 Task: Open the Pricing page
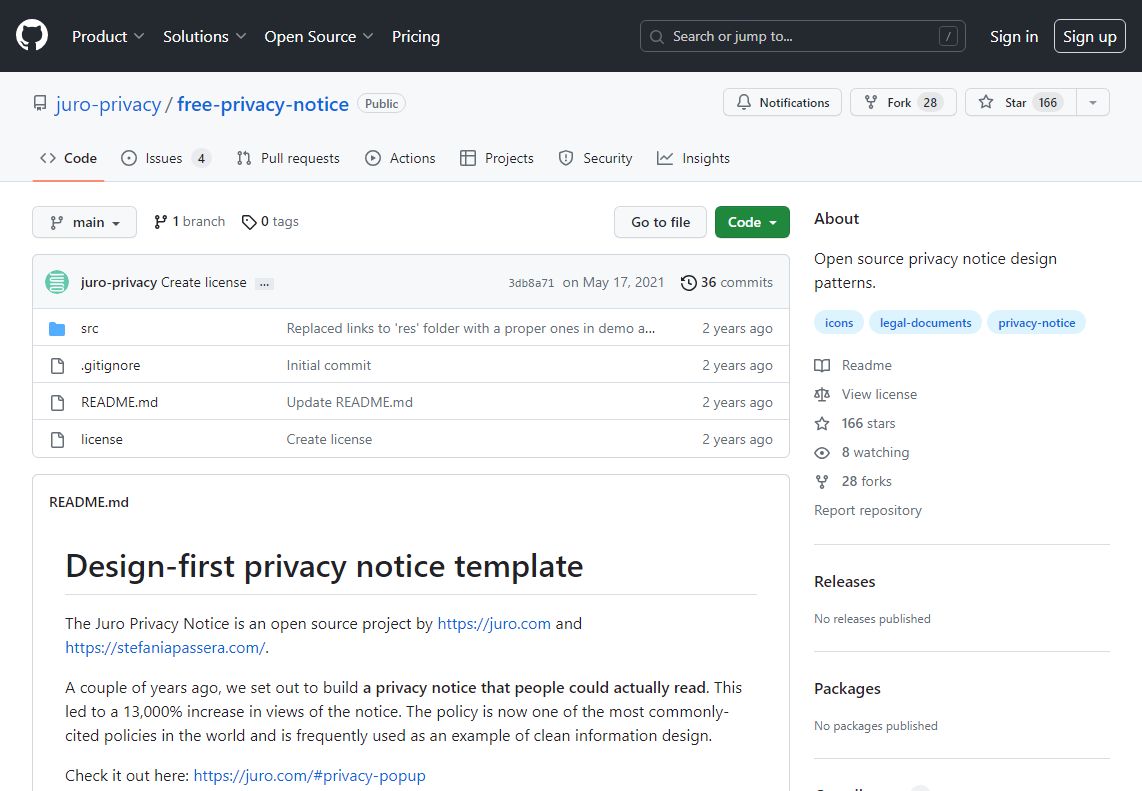(416, 36)
